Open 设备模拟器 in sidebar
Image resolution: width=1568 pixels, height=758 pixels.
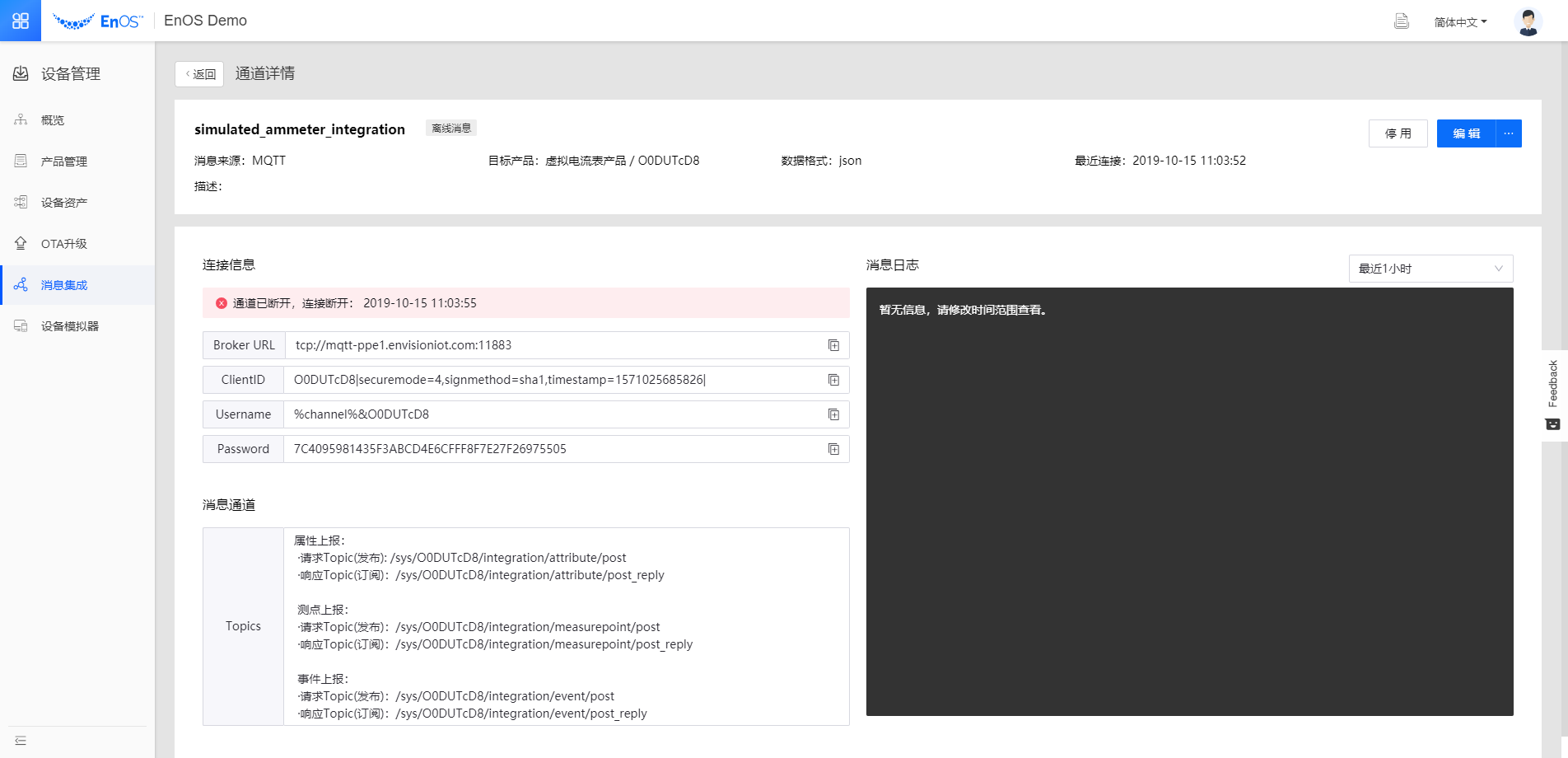(x=69, y=326)
